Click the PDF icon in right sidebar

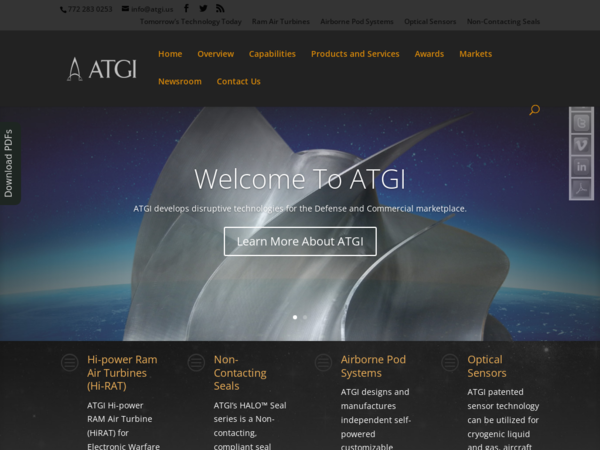pos(581,189)
